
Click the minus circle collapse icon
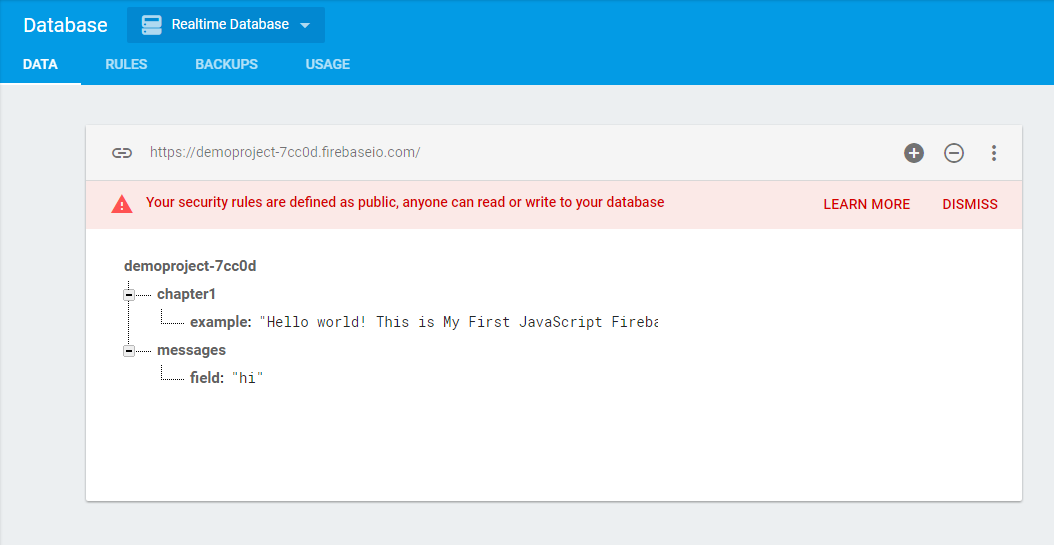click(954, 153)
